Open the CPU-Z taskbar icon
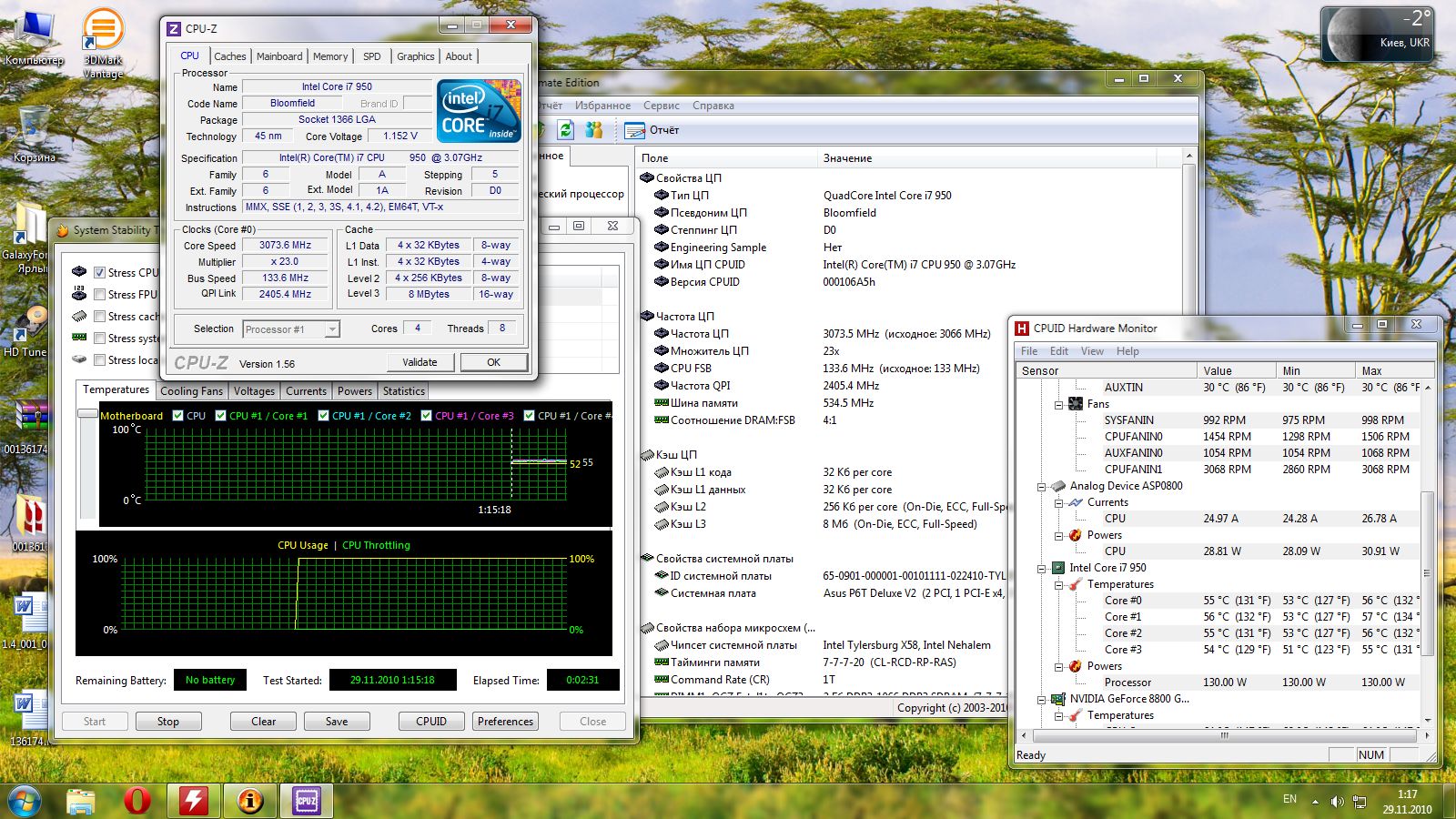This screenshot has height=819, width=1456. click(306, 801)
